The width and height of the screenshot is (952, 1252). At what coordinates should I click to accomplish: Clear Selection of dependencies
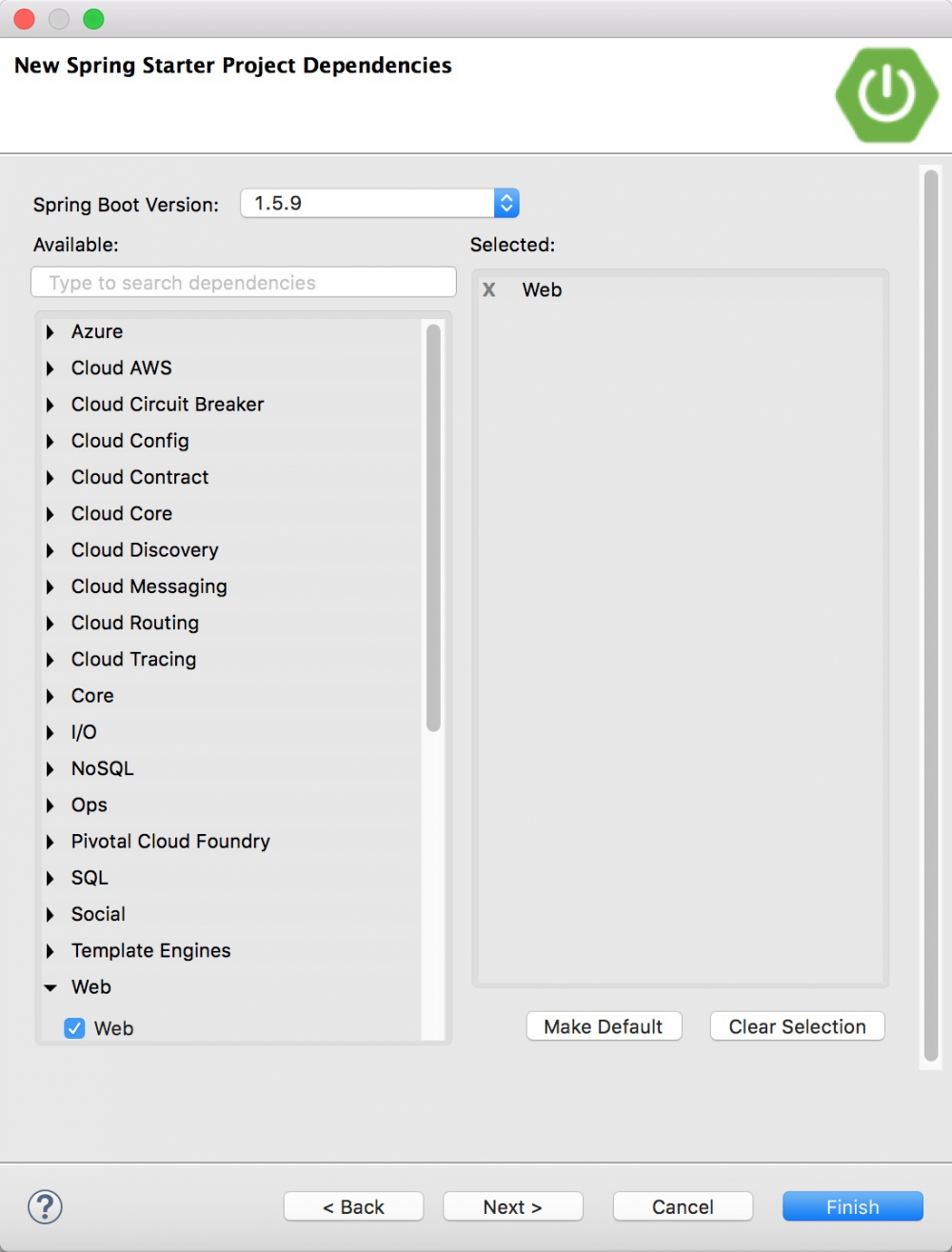coord(797,1026)
